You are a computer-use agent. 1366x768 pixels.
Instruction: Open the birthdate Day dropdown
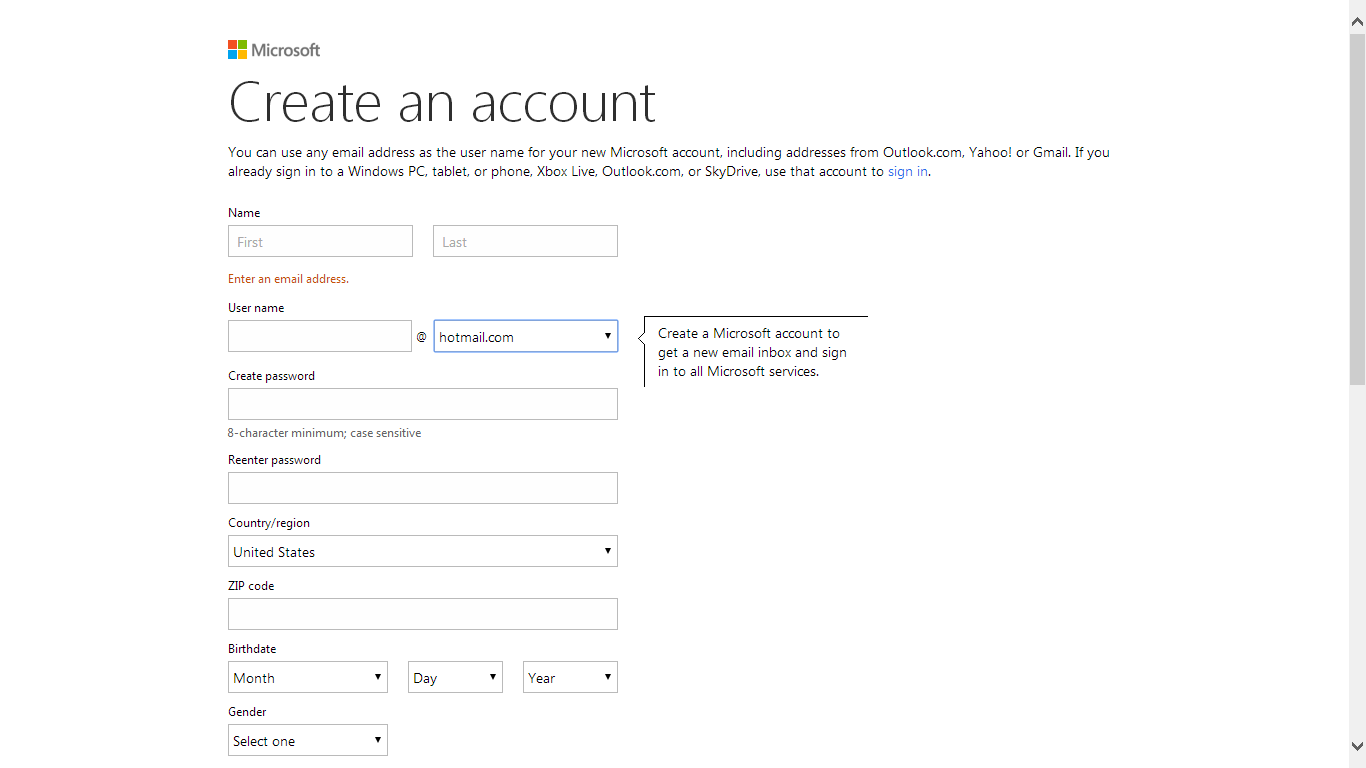pyautogui.click(x=455, y=677)
